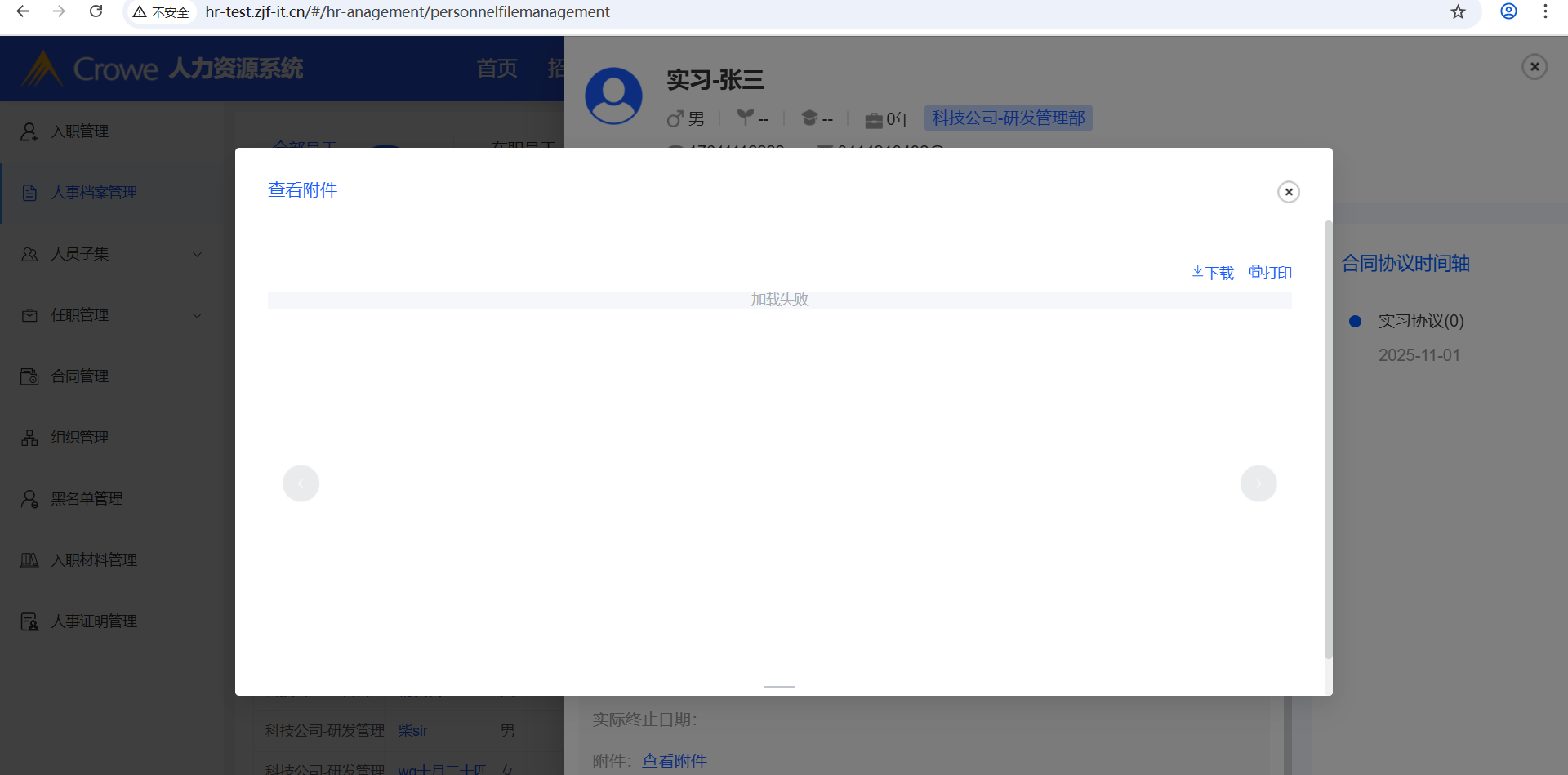Click the 加载失败 message bar
This screenshot has width=1568, height=775.
coord(780,300)
